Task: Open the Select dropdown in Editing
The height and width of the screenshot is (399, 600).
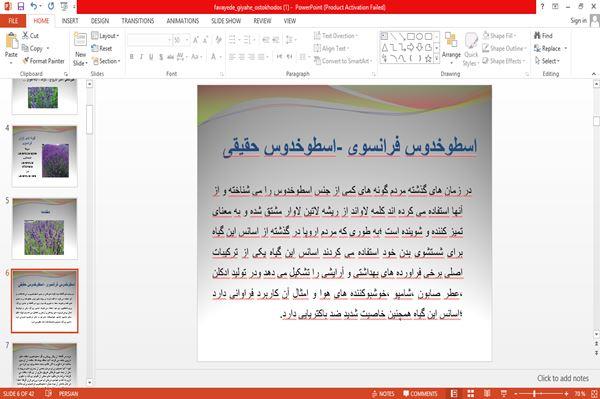Action: click(547, 61)
